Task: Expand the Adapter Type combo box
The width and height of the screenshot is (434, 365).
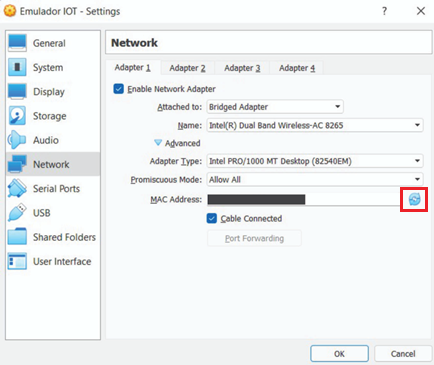Action: tap(315, 161)
